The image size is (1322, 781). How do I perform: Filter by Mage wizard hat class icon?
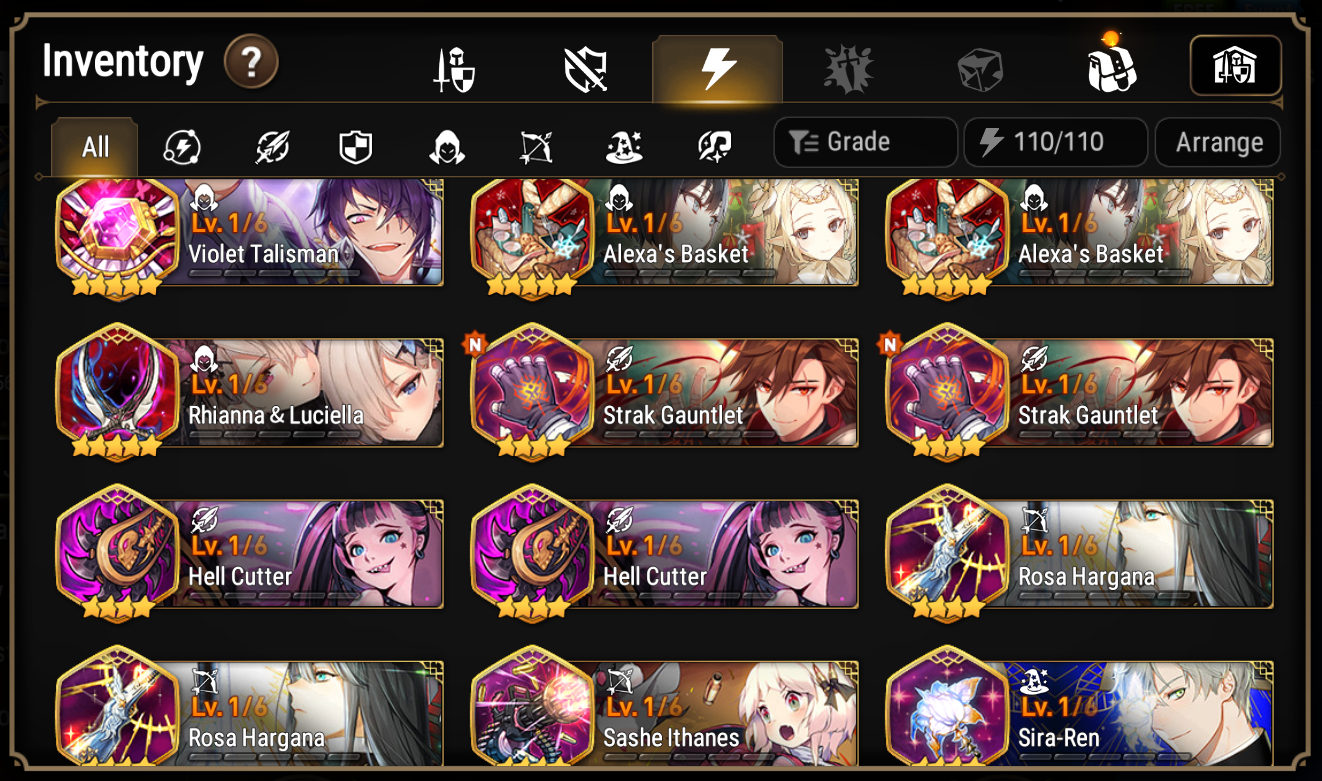tap(624, 148)
